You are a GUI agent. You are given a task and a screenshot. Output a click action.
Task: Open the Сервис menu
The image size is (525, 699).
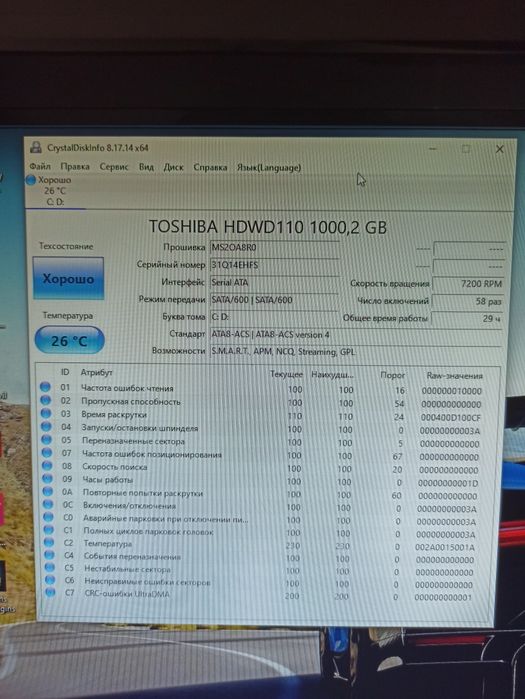[114, 167]
